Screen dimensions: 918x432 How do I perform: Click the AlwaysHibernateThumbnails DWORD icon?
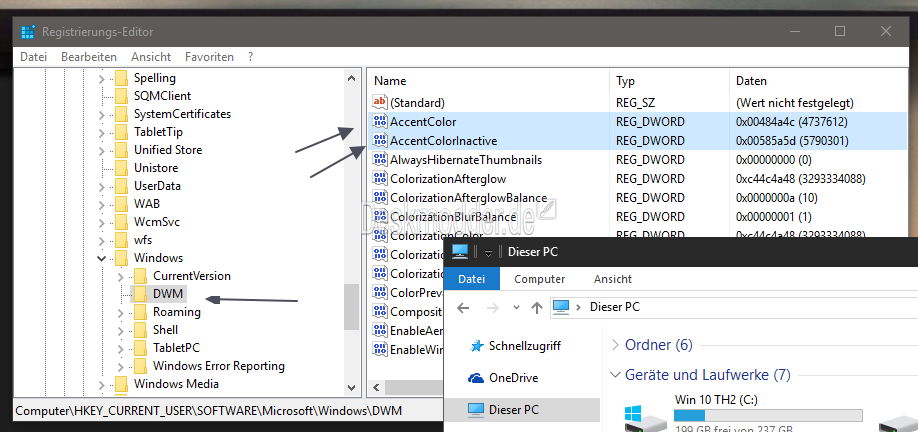[380, 160]
